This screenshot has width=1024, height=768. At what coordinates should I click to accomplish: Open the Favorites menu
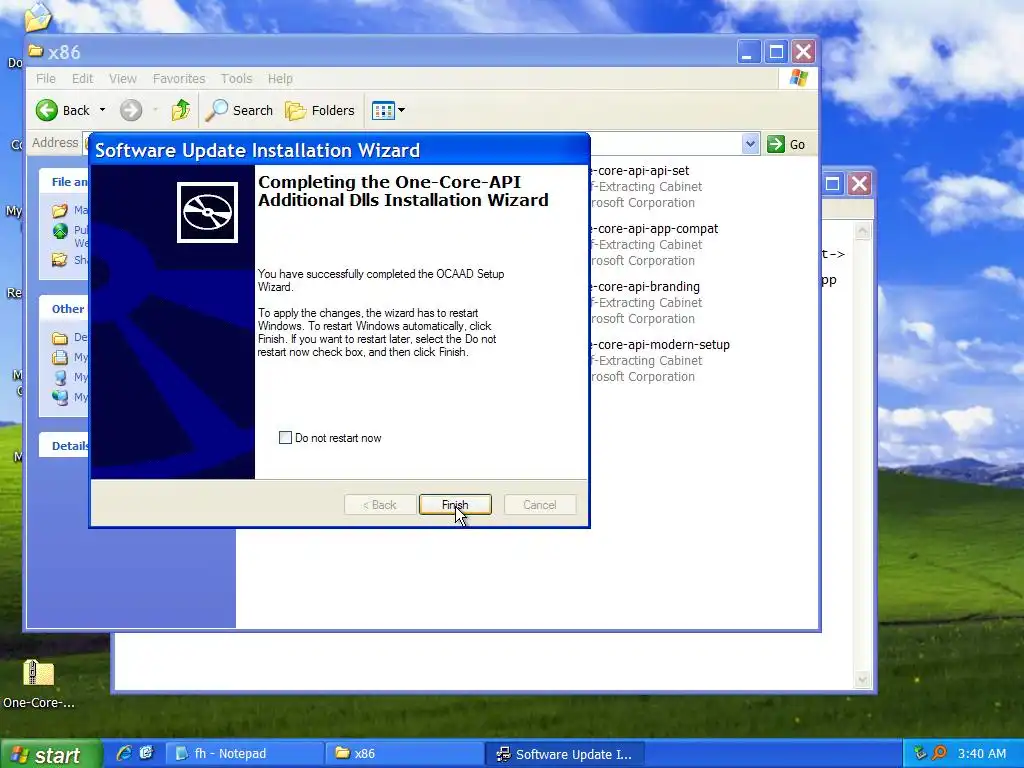pos(179,78)
